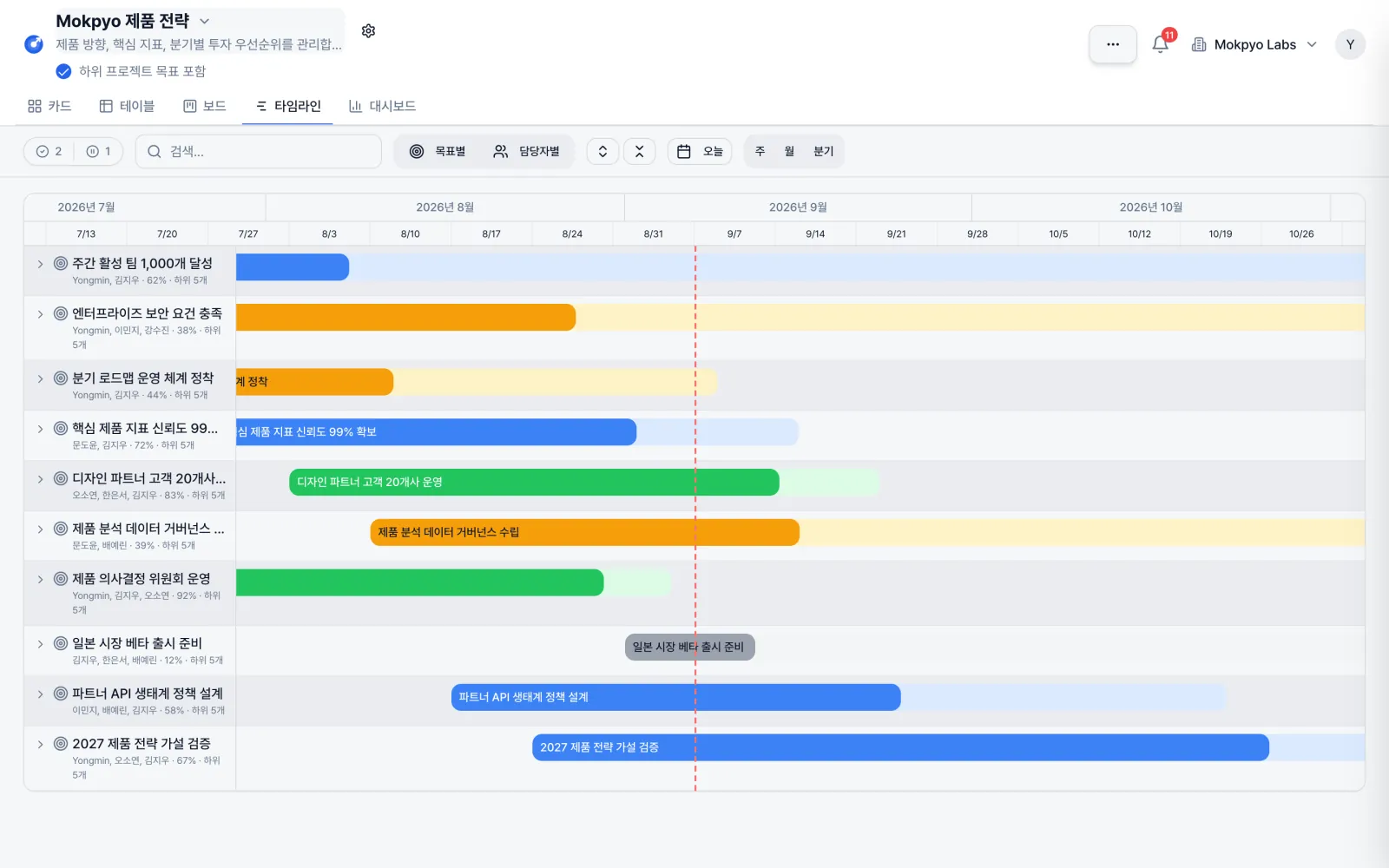Switch to the 보드 tab

tap(205, 106)
